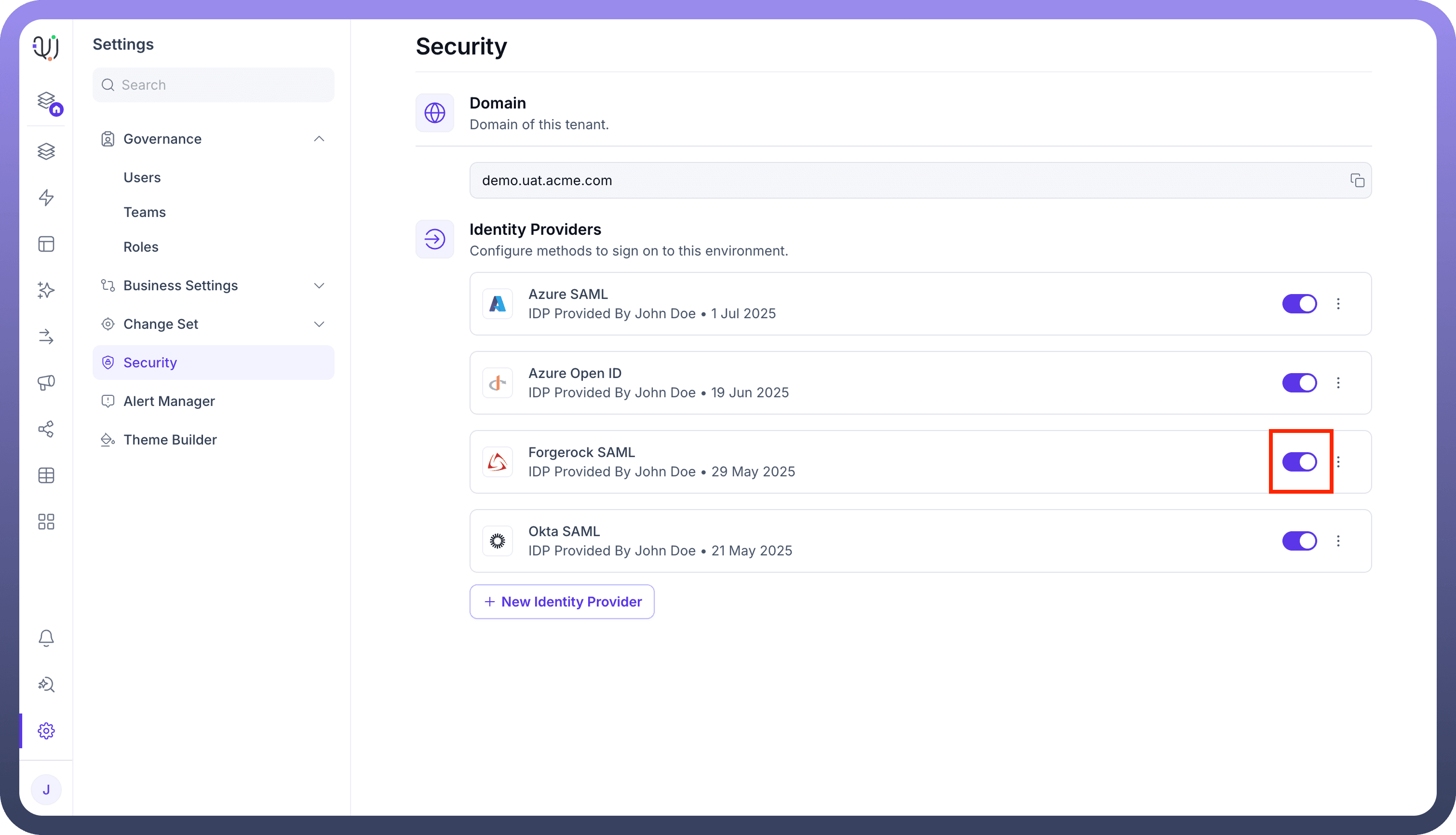Open Theme Builder page
The image size is (1456, 835).
pos(170,440)
